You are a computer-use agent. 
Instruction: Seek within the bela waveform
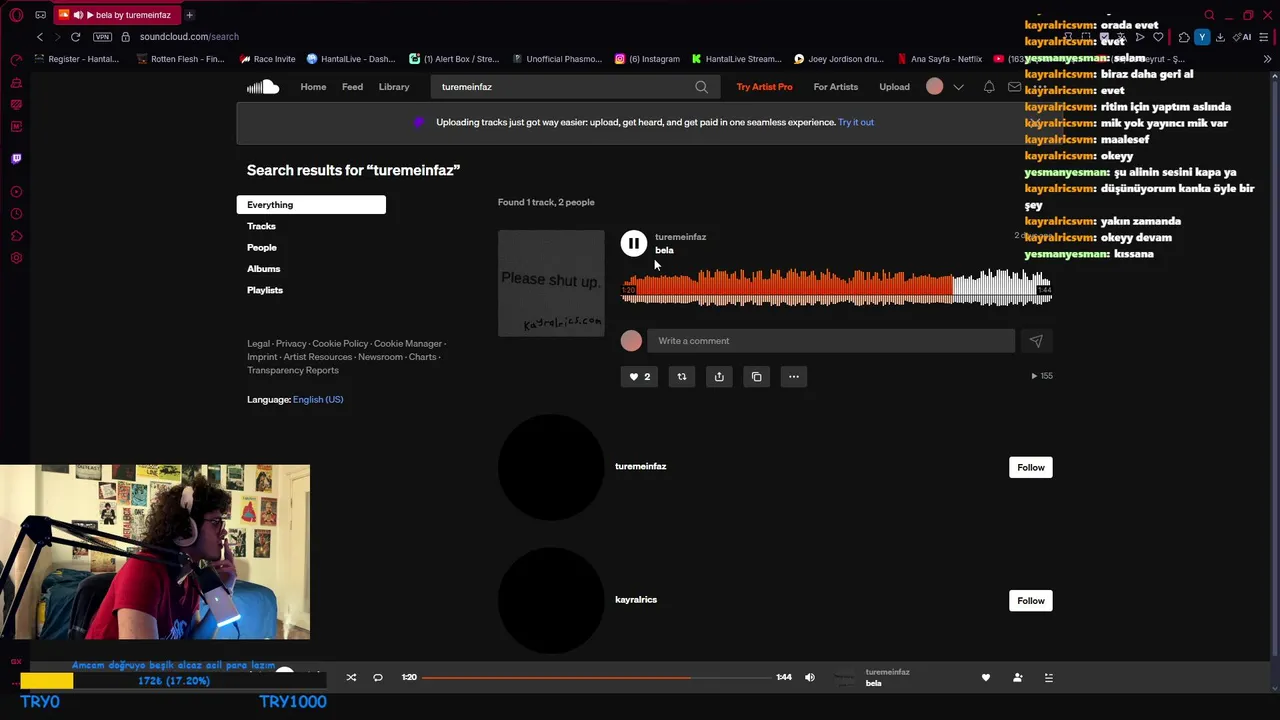836,287
